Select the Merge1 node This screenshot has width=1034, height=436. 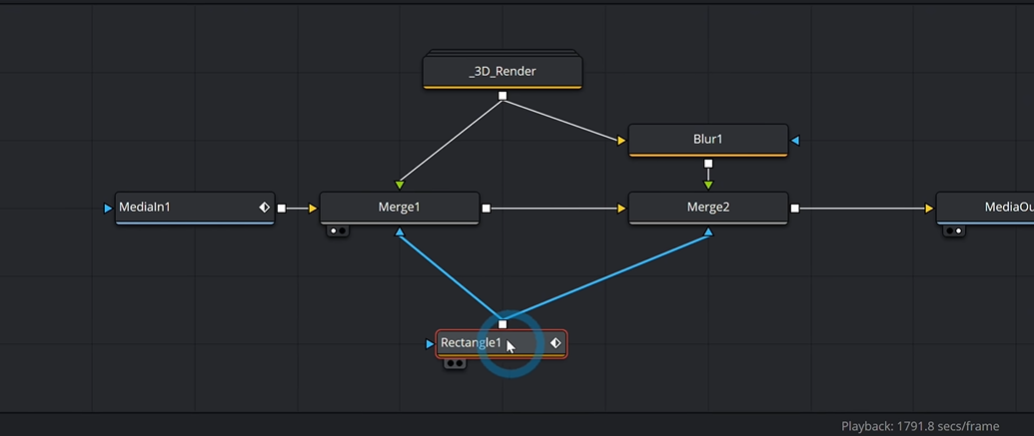[399, 208]
